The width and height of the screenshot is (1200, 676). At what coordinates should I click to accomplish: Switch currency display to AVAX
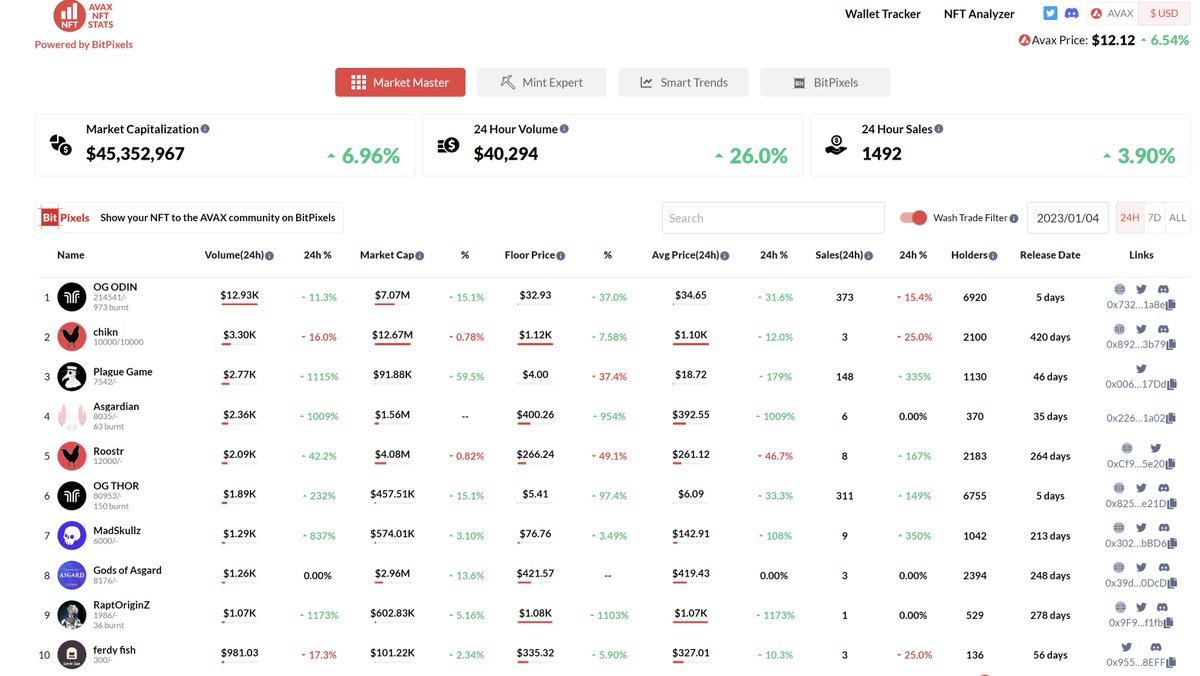coord(1112,13)
